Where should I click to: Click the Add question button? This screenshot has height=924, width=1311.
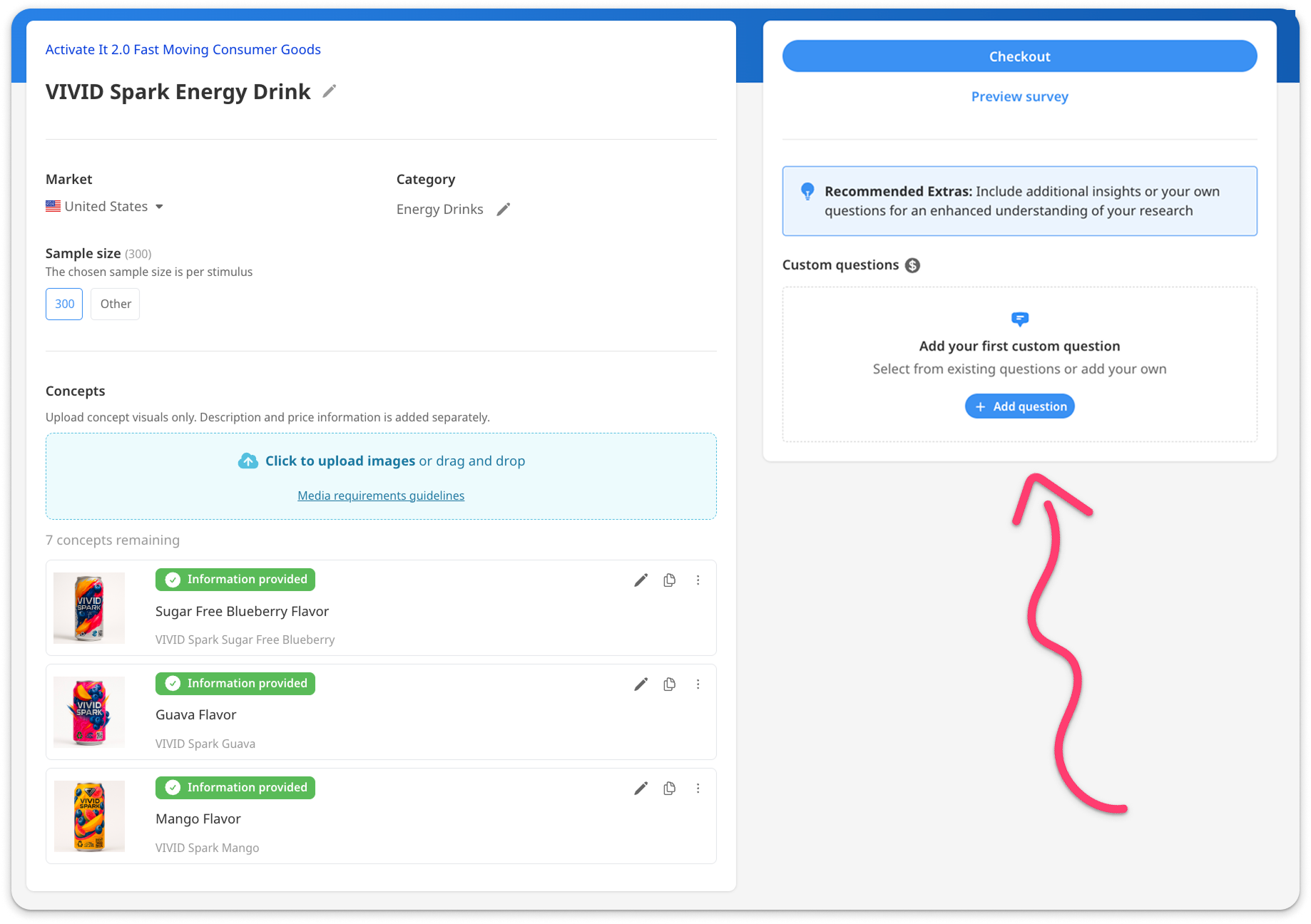pos(1019,406)
